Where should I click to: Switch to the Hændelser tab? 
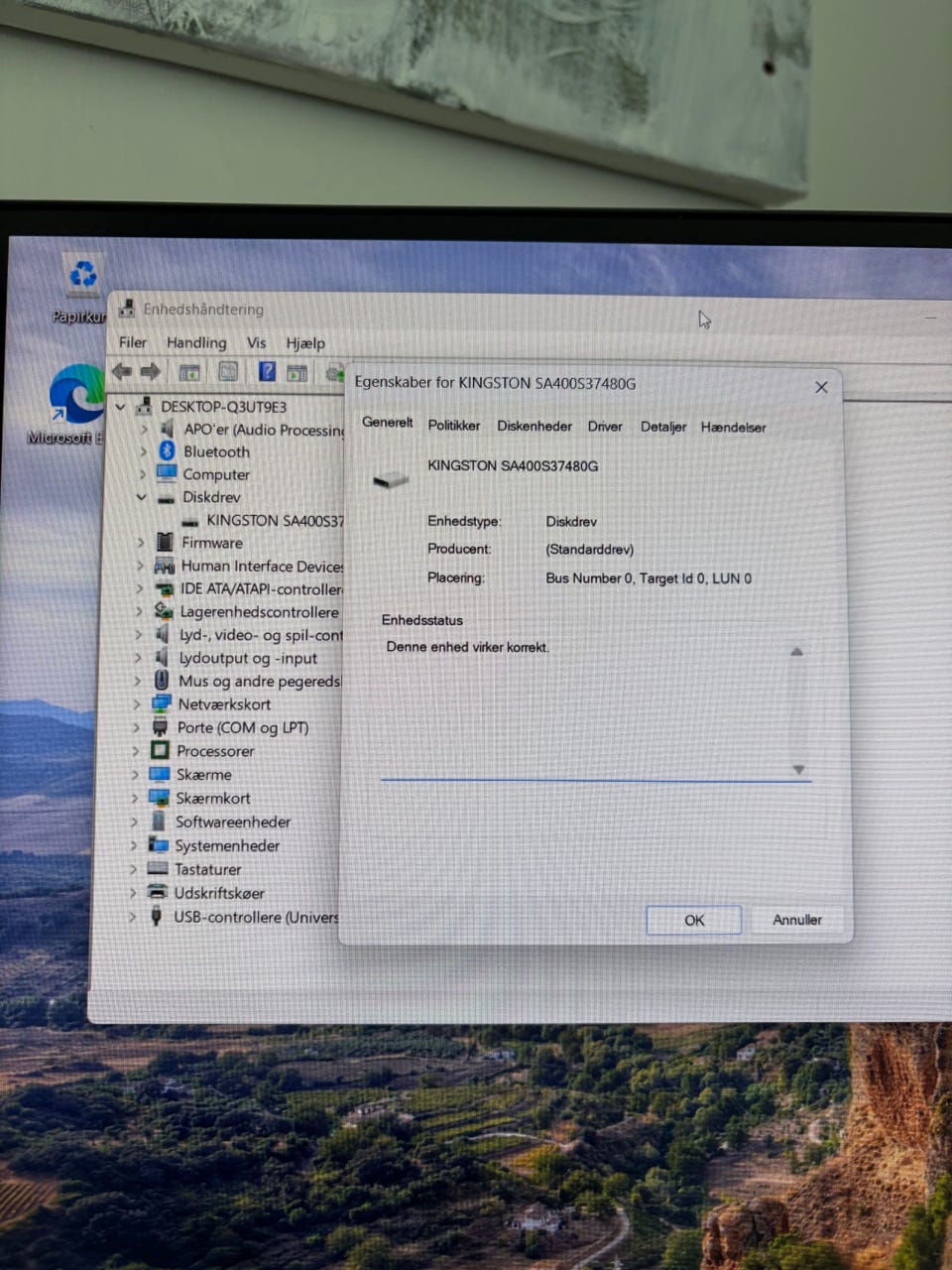point(734,427)
